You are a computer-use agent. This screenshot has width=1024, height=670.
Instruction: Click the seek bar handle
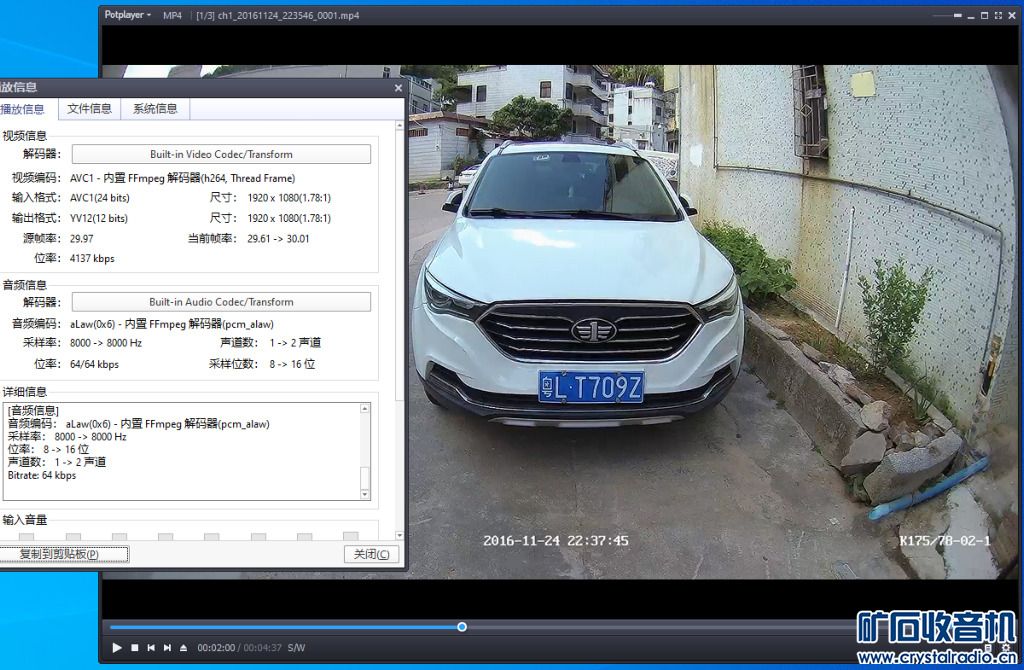click(x=462, y=627)
